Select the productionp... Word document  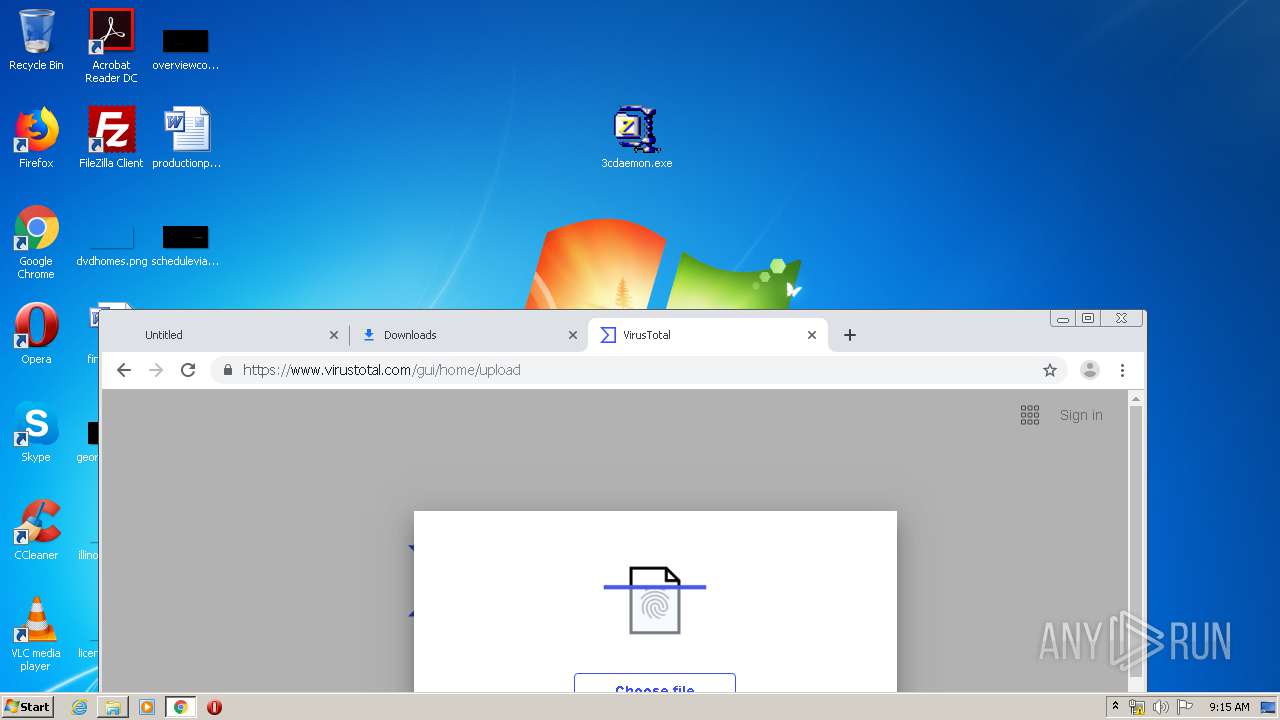click(x=186, y=138)
